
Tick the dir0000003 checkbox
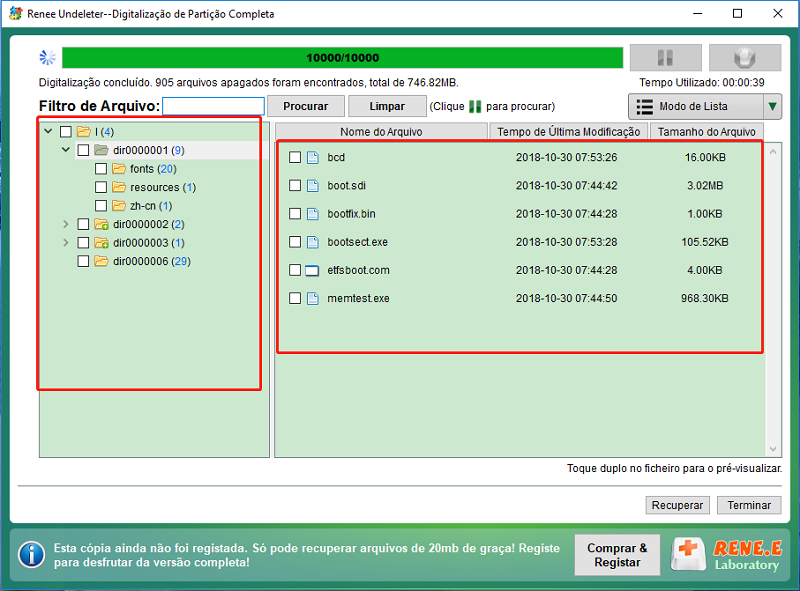pos(83,242)
